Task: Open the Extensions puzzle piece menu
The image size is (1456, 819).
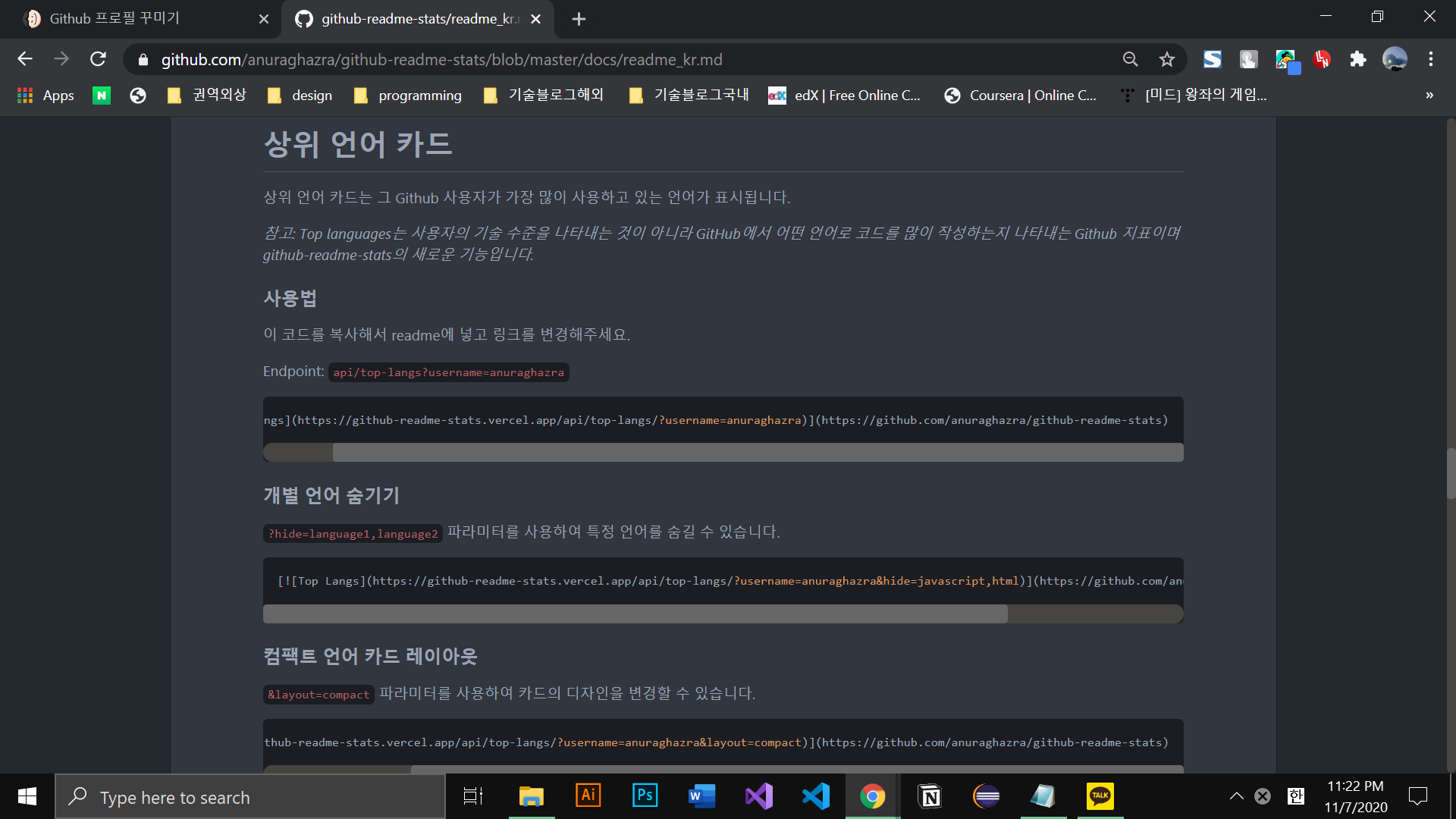Action: click(1357, 59)
